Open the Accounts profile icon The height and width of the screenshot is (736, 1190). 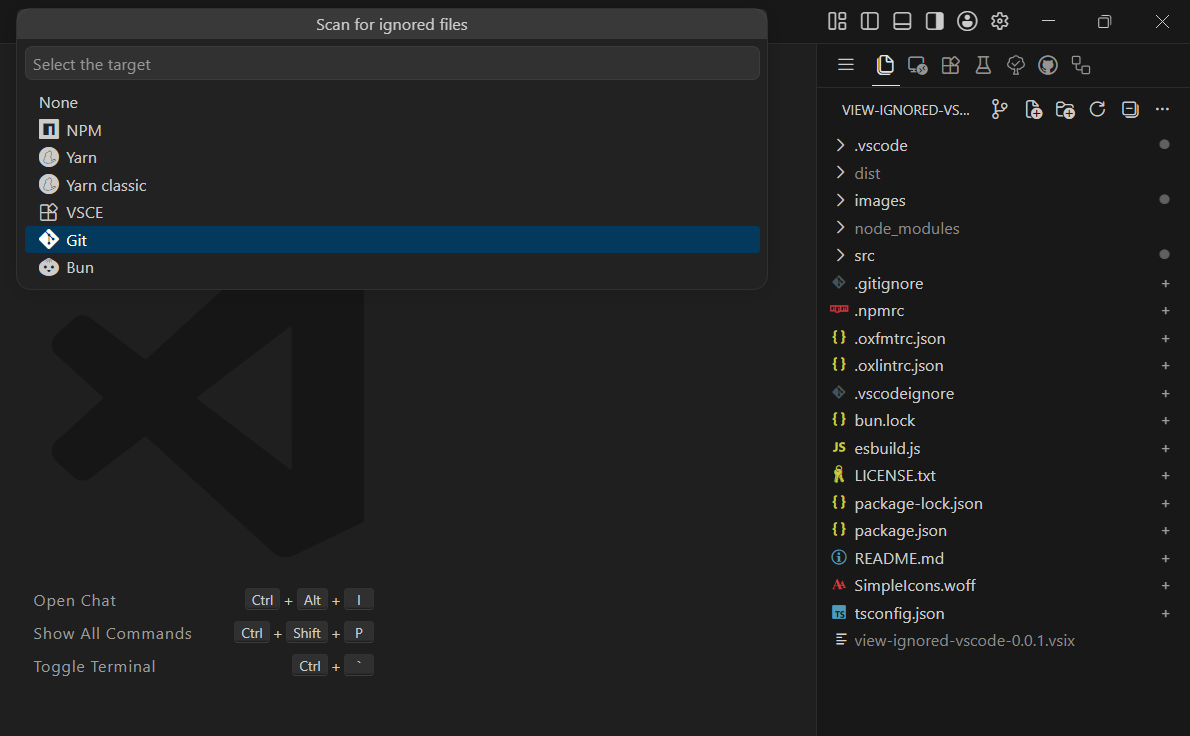point(967,21)
